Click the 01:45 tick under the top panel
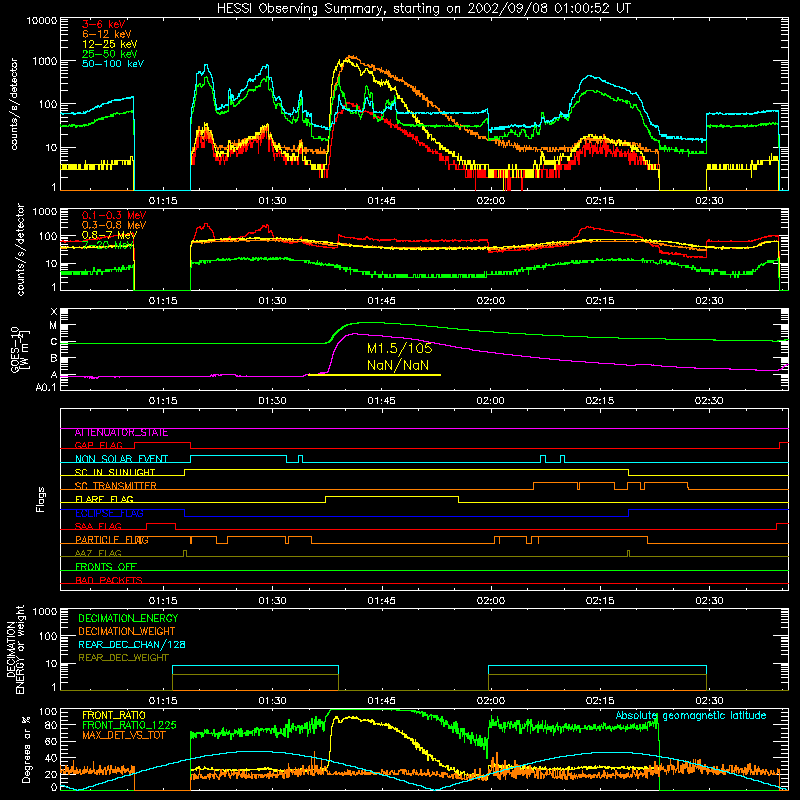The height and width of the screenshot is (800, 800). (382, 201)
